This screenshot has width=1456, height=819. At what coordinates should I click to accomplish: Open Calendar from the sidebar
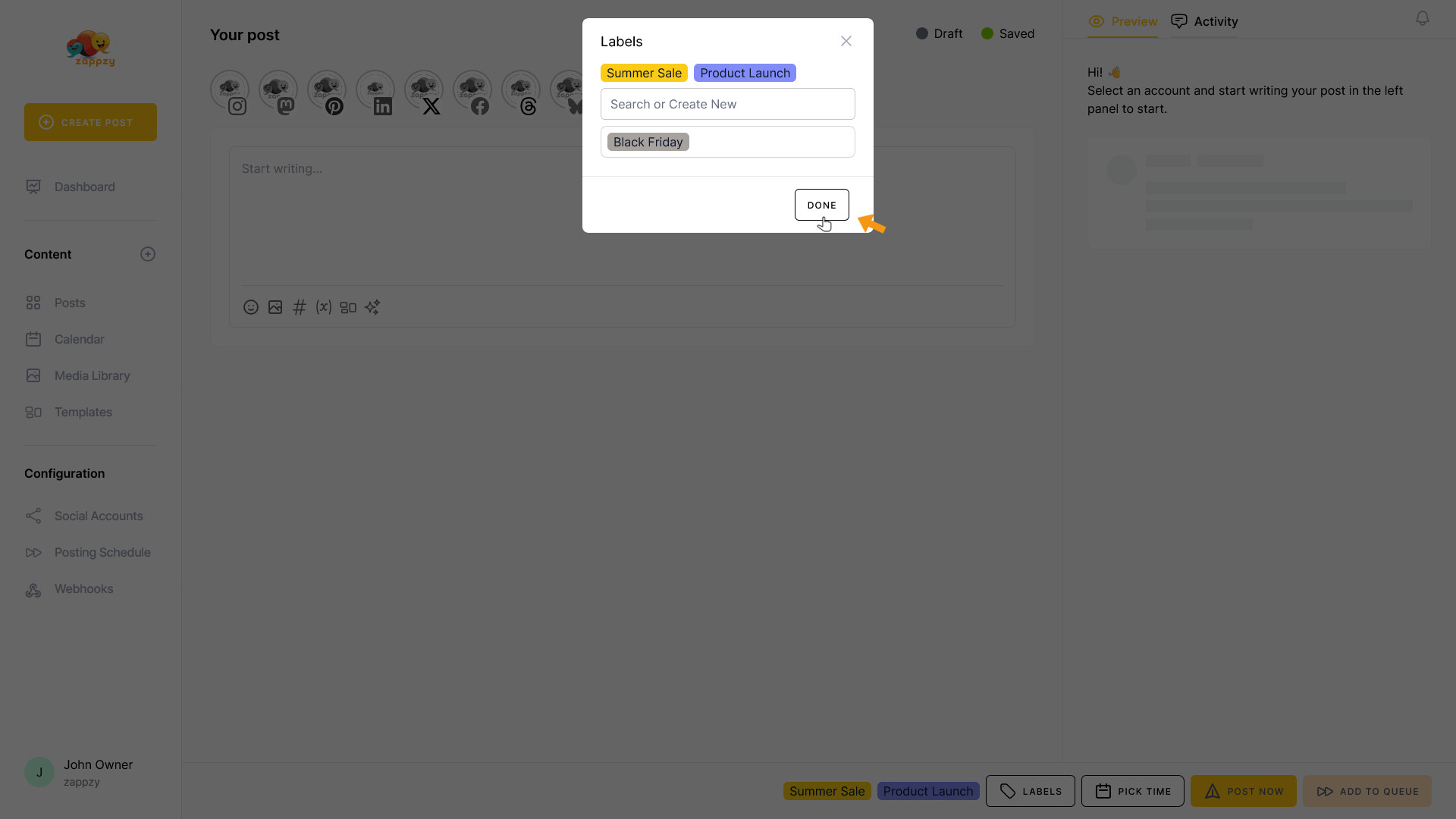click(x=79, y=339)
